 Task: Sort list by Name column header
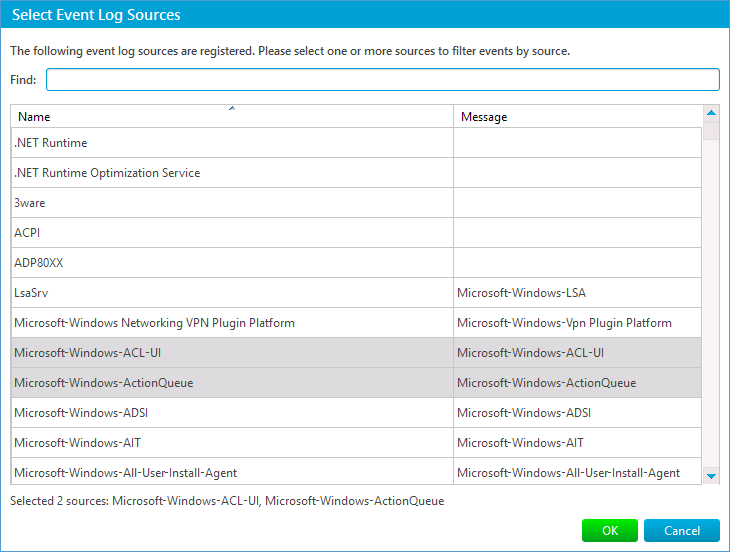pyautogui.click(x=232, y=117)
